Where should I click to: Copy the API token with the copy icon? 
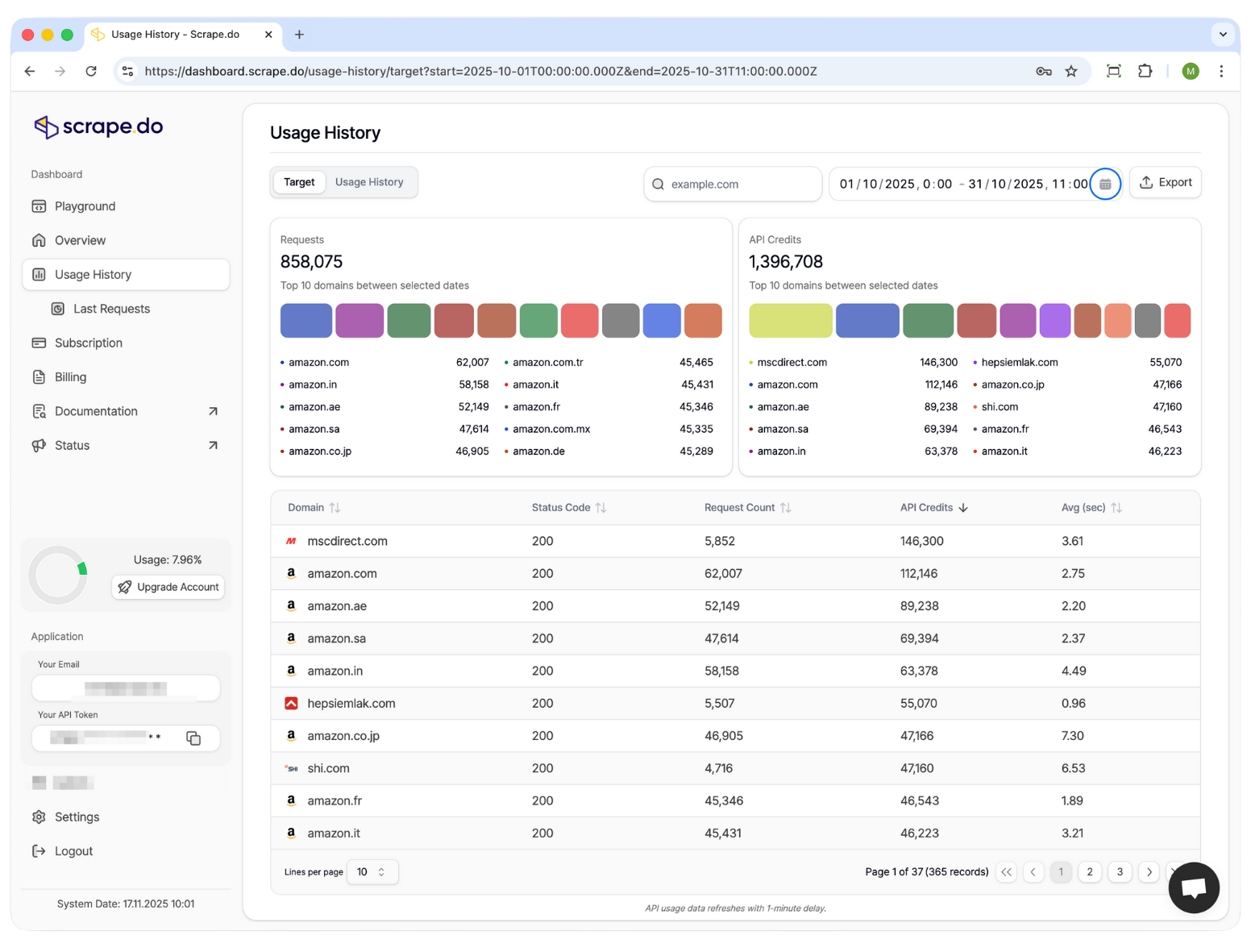[193, 738]
